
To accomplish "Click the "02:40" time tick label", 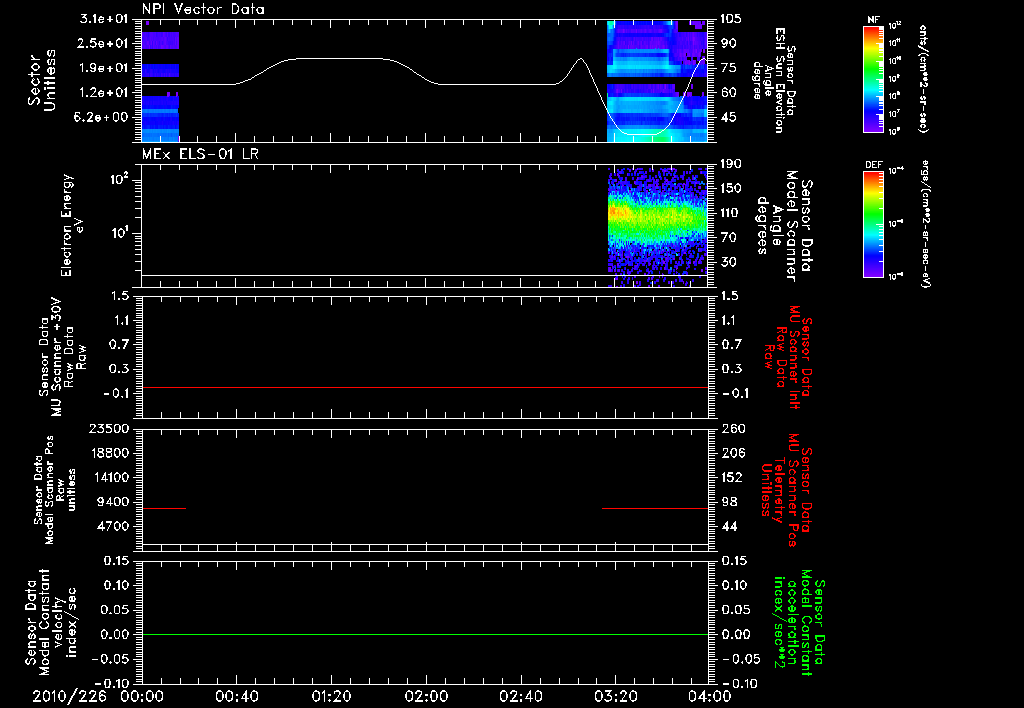I will click(520, 697).
